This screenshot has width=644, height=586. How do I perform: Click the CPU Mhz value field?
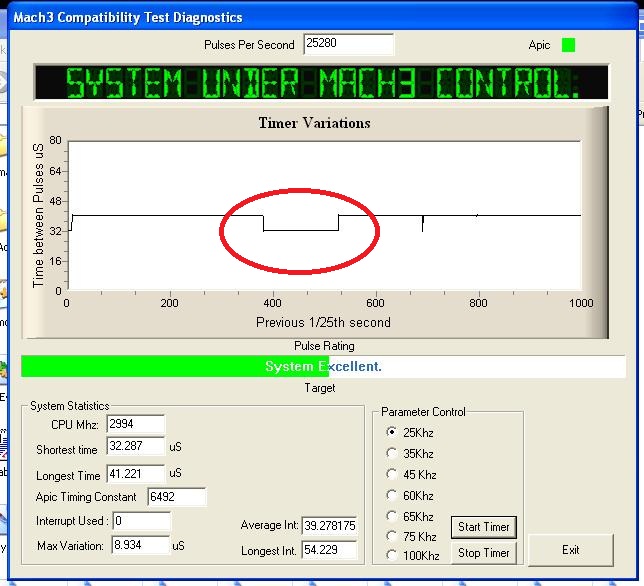[136, 423]
